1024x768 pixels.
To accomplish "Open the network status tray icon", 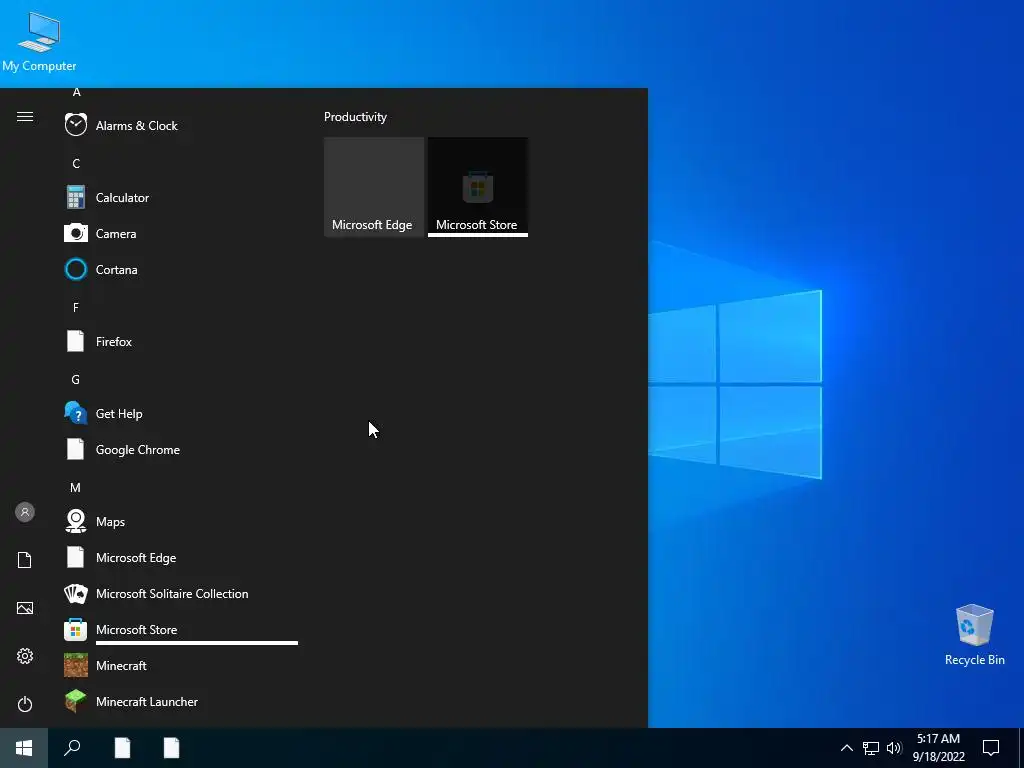I will [871, 748].
